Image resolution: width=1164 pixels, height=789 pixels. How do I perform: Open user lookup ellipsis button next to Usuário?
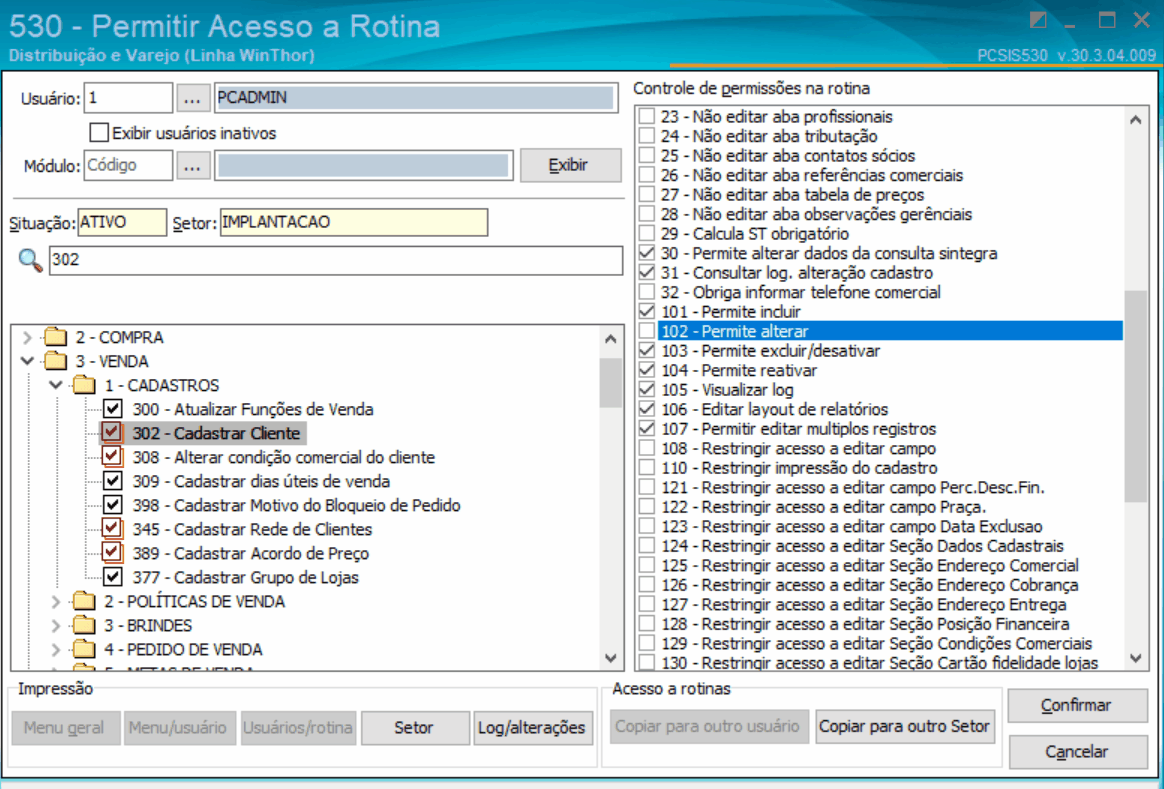[x=192, y=98]
